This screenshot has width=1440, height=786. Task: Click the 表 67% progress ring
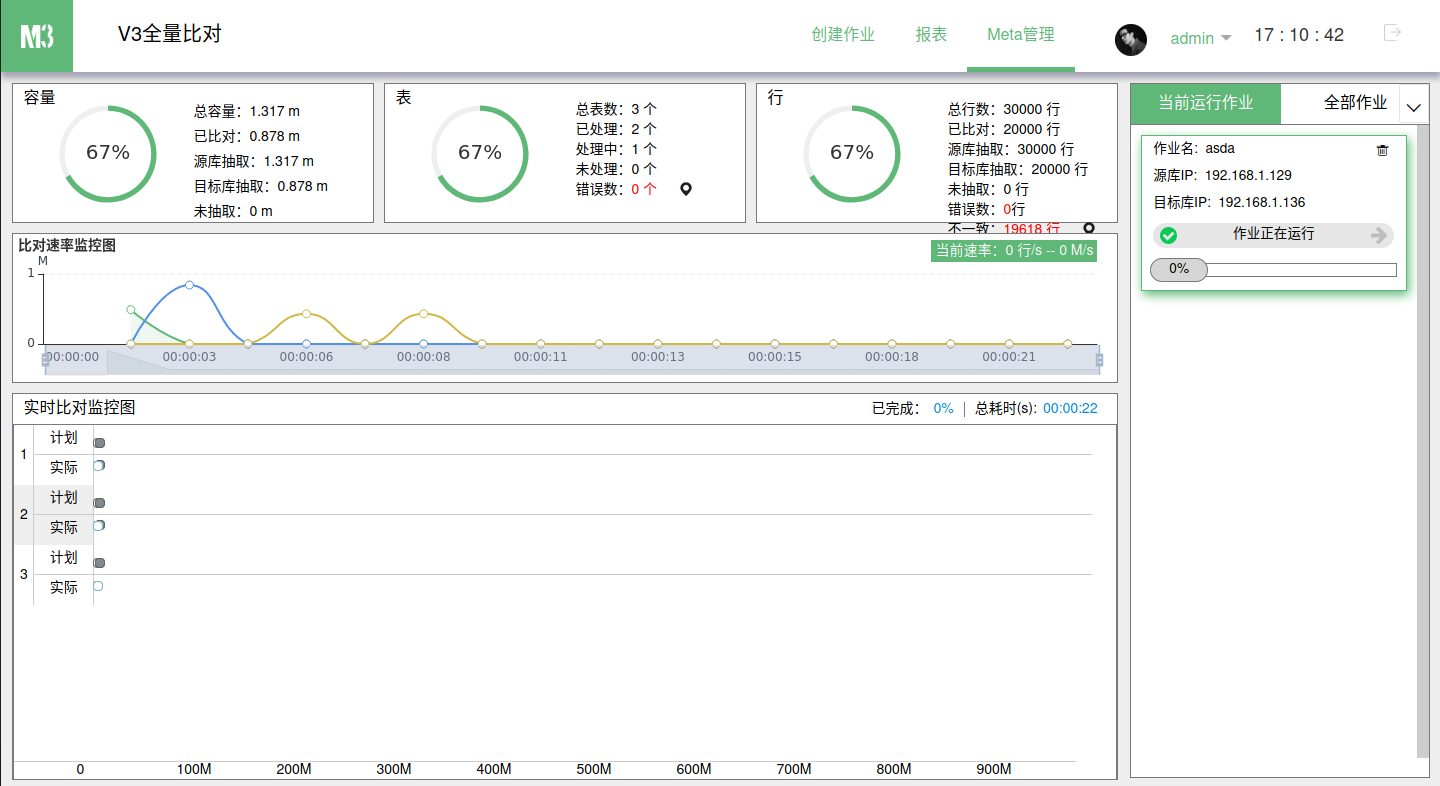pos(480,153)
